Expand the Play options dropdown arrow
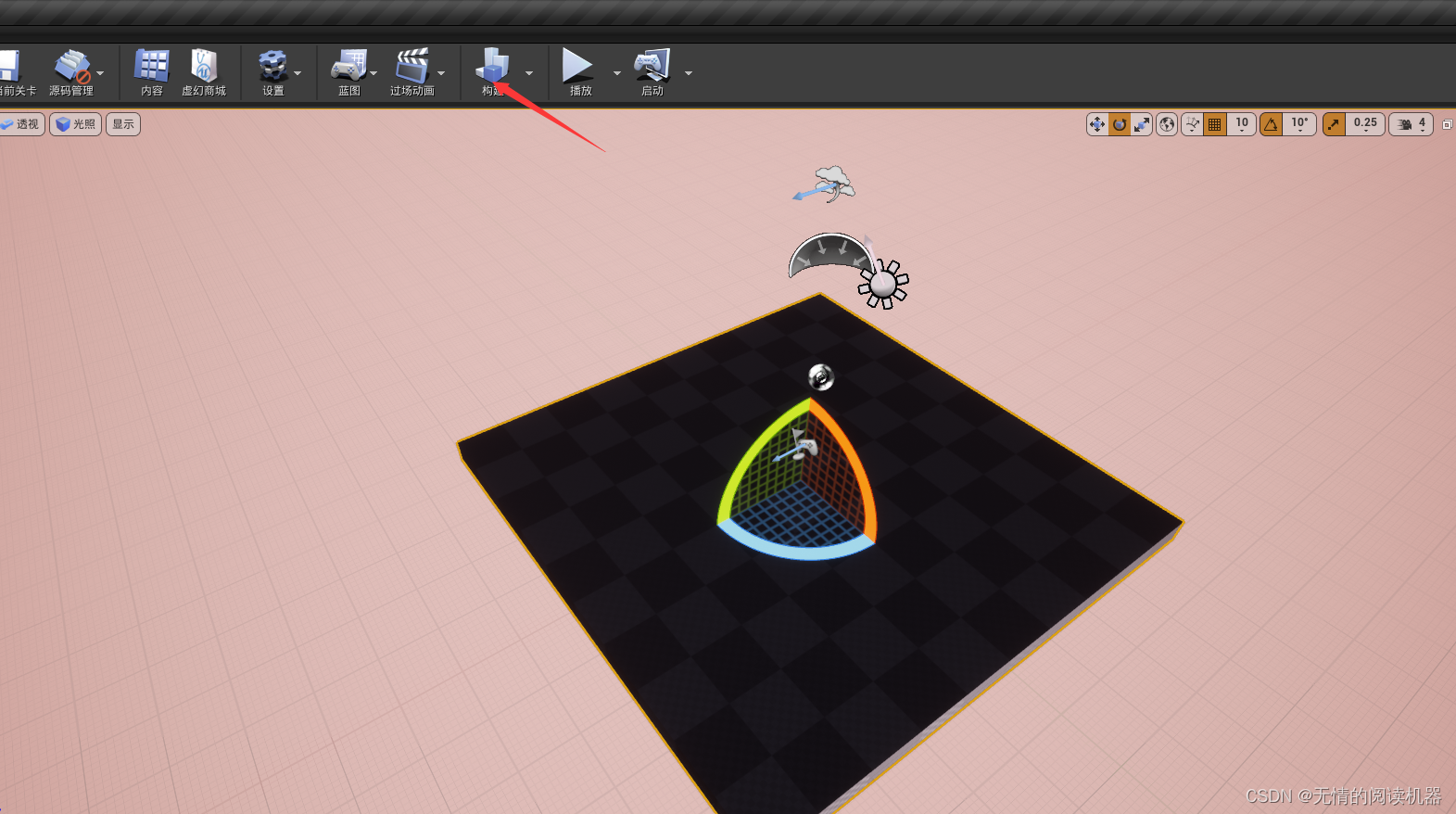Image resolution: width=1456 pixels, height=814 pixels. [x=617, y=72]
